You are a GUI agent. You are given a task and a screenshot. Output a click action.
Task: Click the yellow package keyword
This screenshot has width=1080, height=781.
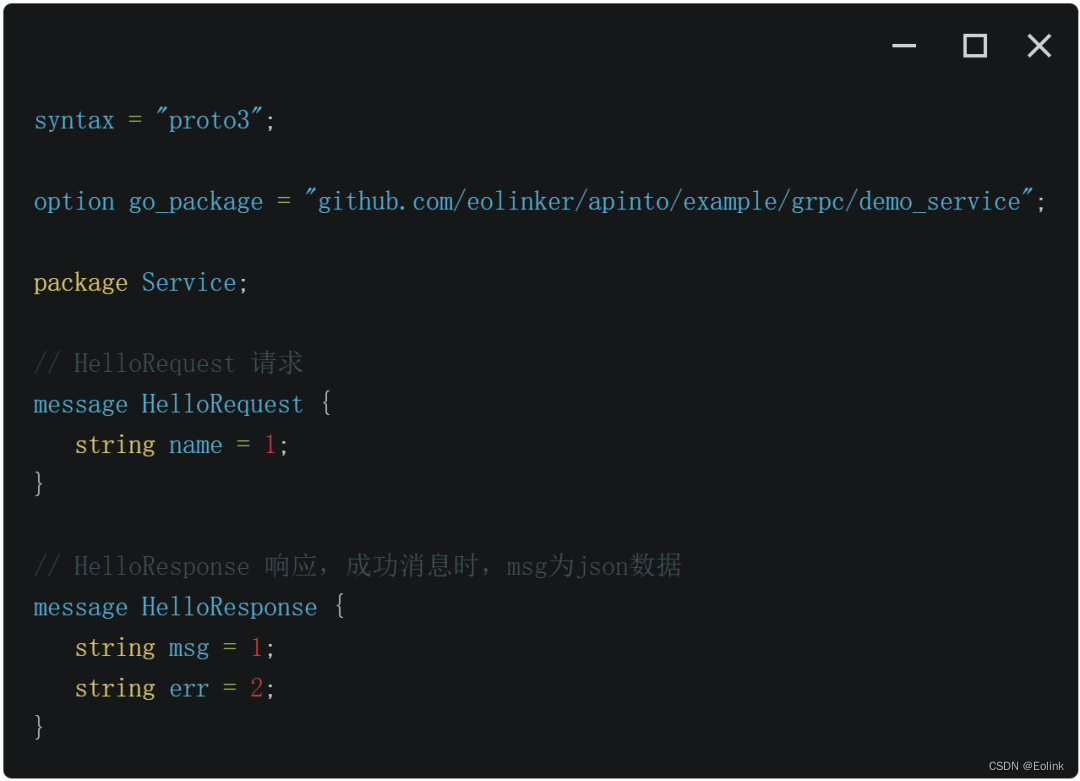point(81,283)
